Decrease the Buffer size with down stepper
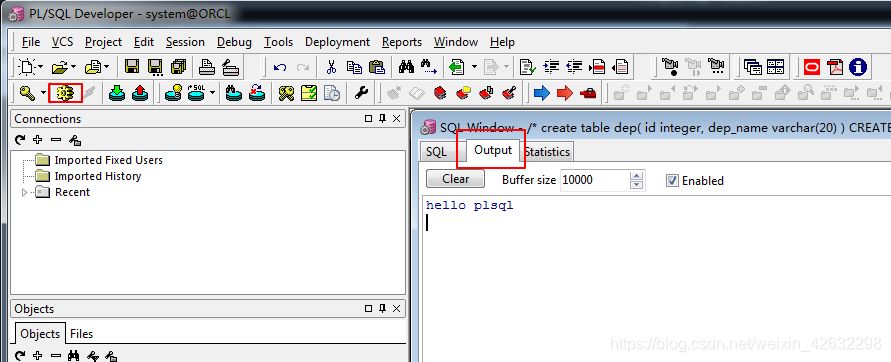 coord(637,185)
